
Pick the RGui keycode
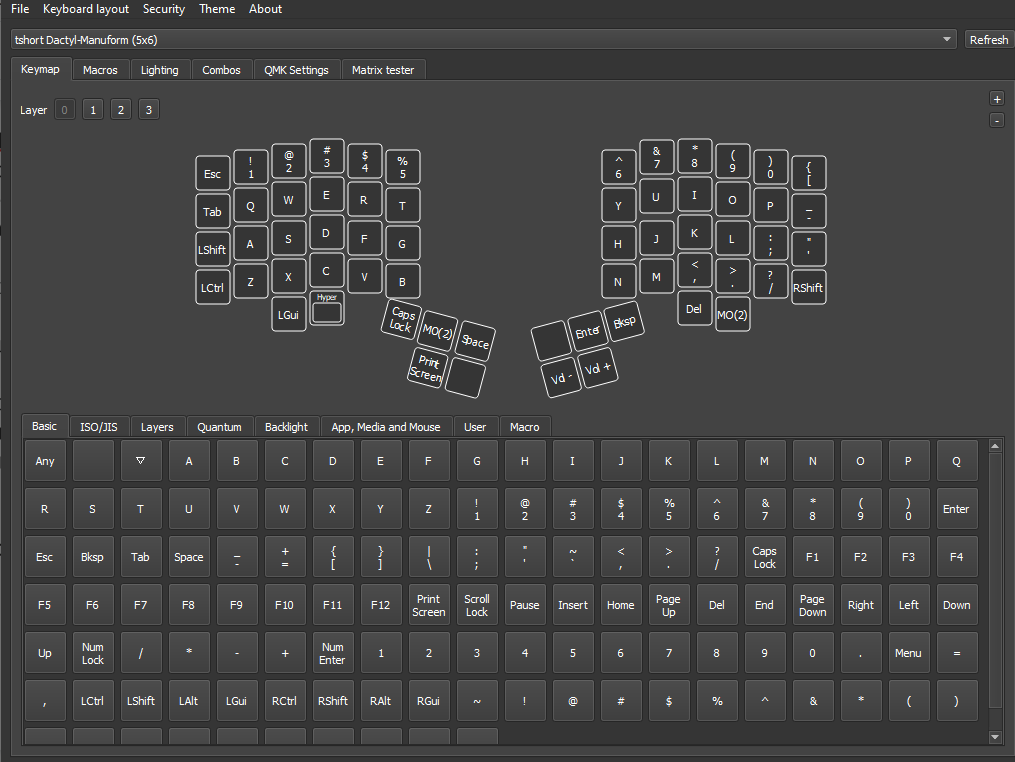tap(429, 700)
